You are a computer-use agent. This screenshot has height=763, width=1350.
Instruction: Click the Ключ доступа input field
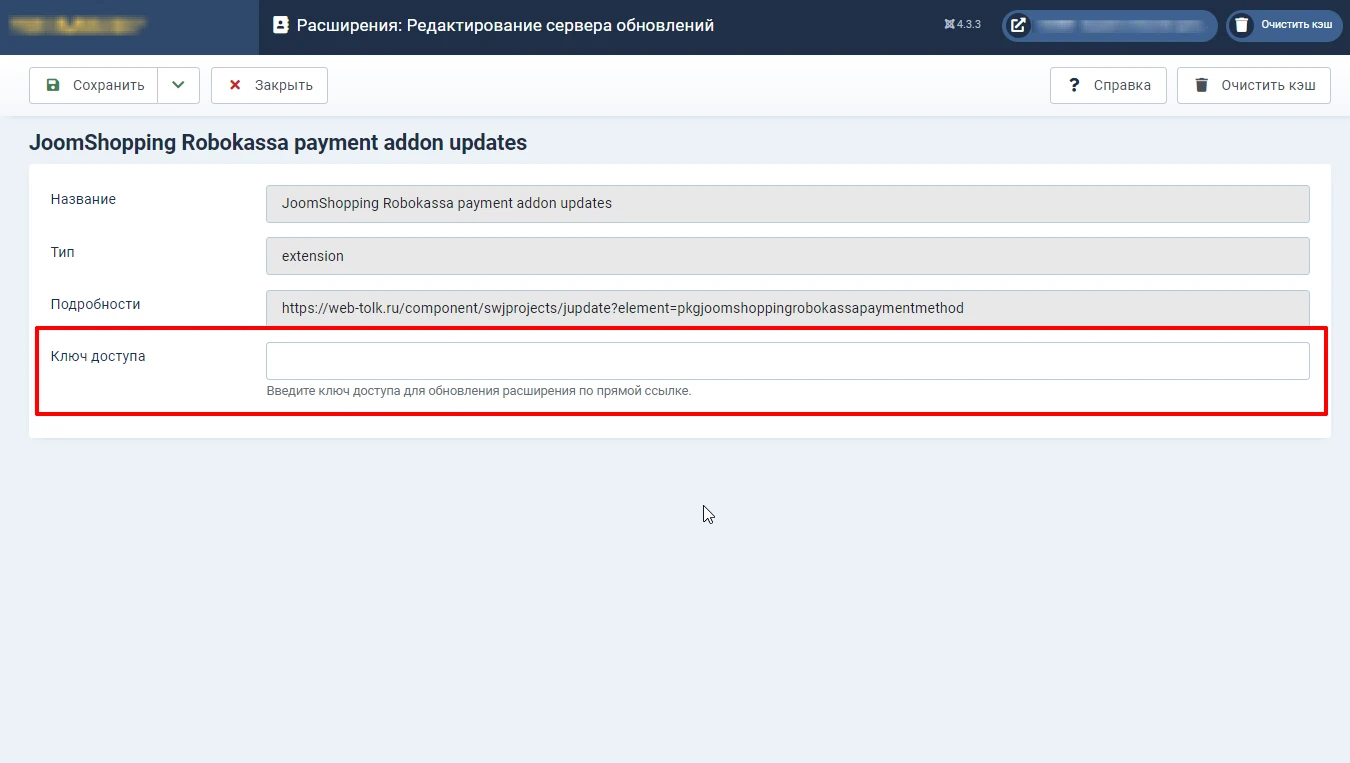pos(788,361)
